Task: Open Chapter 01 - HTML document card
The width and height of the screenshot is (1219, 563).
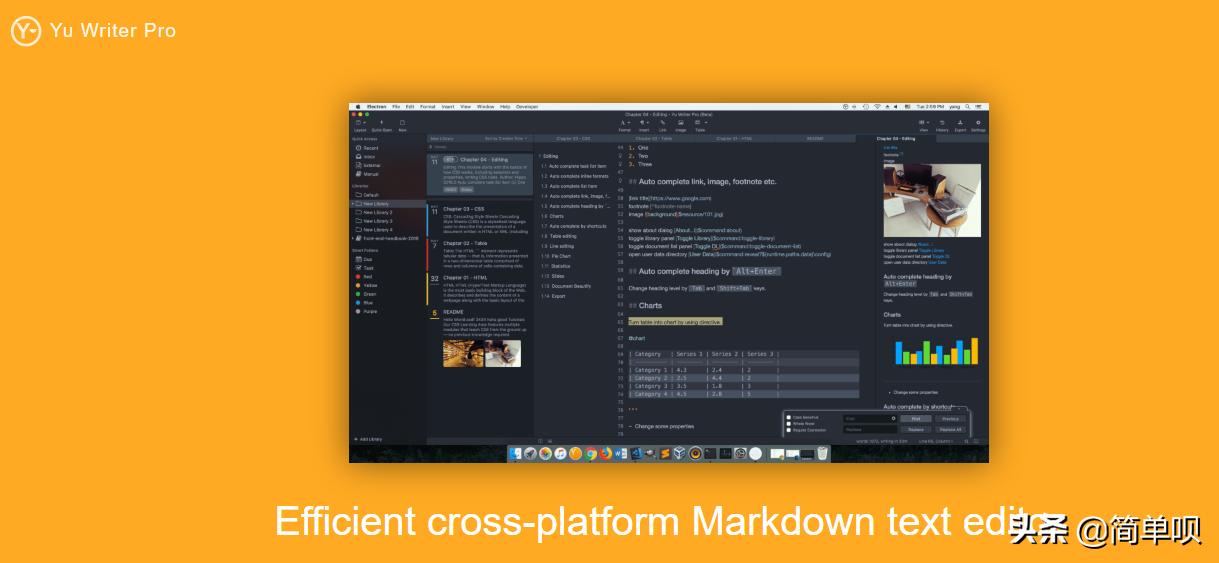Action: (x=480, y=288)
